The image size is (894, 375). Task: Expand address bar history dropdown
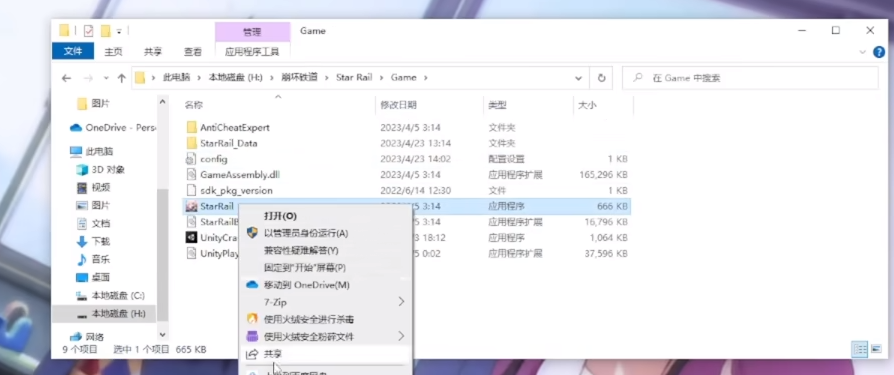point(578,78)
